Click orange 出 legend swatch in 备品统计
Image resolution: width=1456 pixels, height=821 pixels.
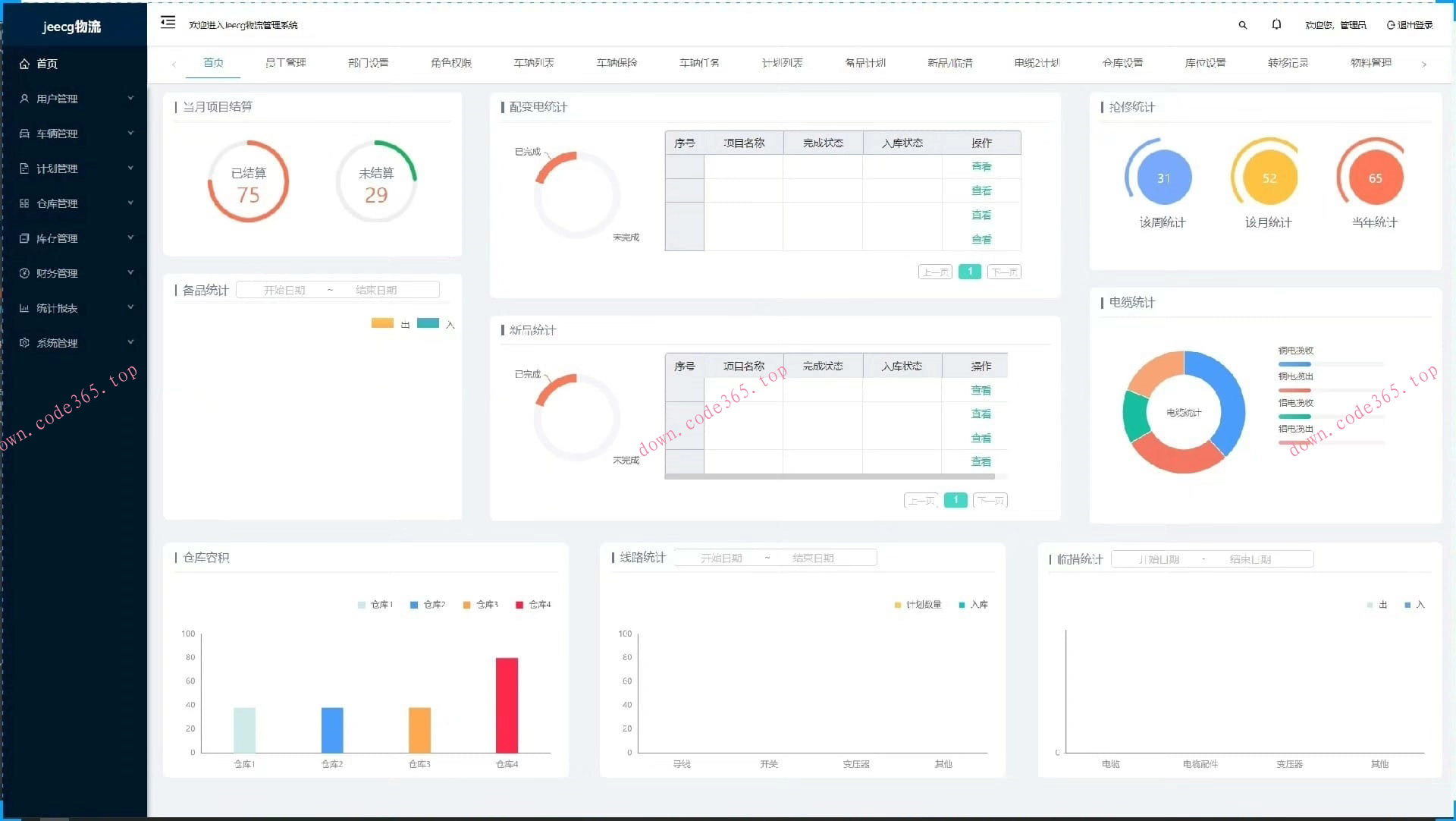coord(382,323)
